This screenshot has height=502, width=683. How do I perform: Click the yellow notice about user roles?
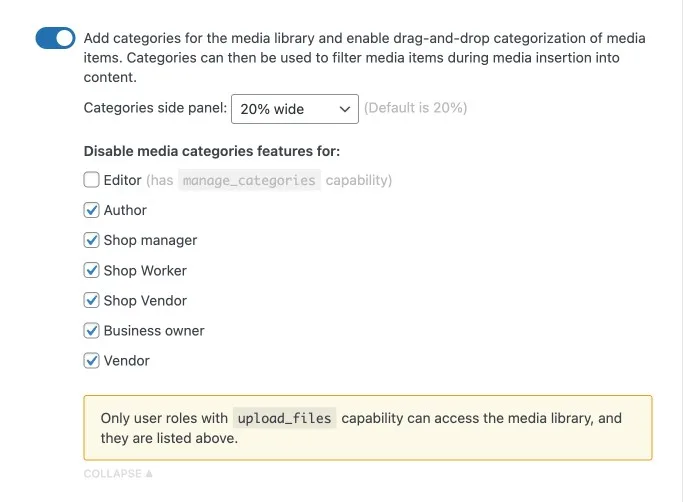pyautogui.click(x=367, y=438)
